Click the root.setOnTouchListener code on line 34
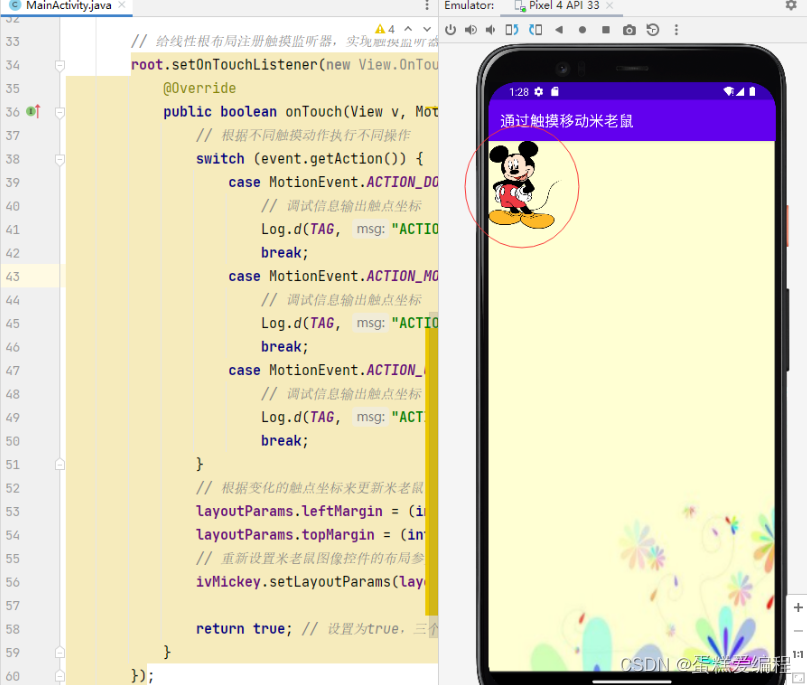The height and width of the screenshot is (685, 807). pos(284,65)
